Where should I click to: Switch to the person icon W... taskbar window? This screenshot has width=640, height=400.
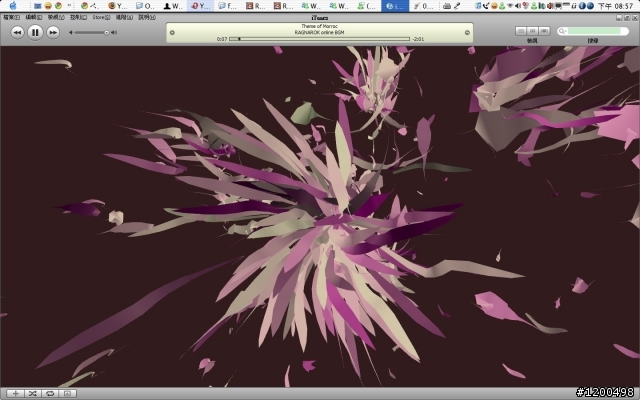173,6
